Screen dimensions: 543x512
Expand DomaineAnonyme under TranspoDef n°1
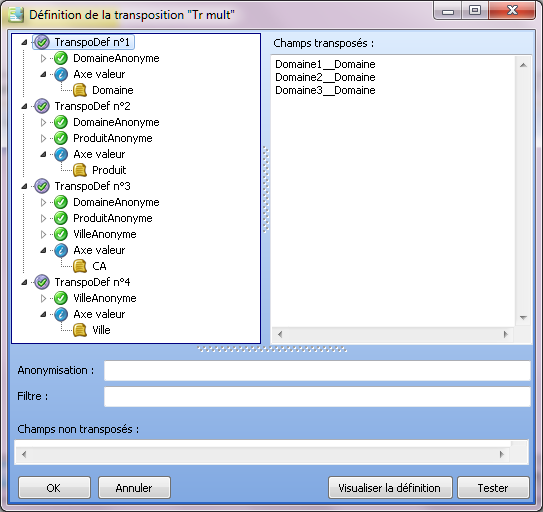coord(43,59)
